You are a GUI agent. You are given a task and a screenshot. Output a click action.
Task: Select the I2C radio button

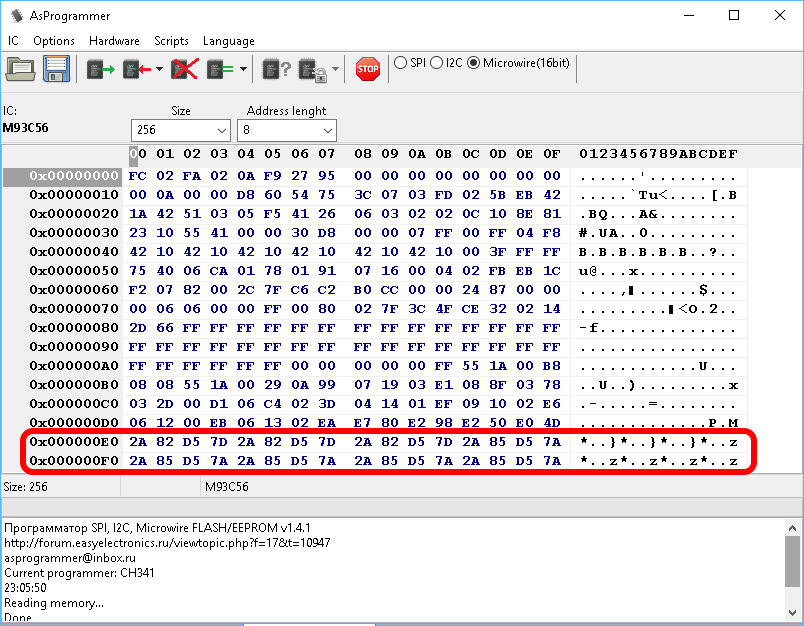tap(437, 62)
